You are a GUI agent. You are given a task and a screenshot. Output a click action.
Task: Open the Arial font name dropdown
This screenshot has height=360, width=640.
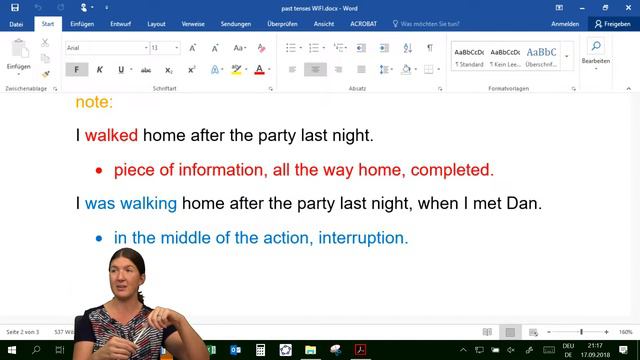(x=146, y=48)
